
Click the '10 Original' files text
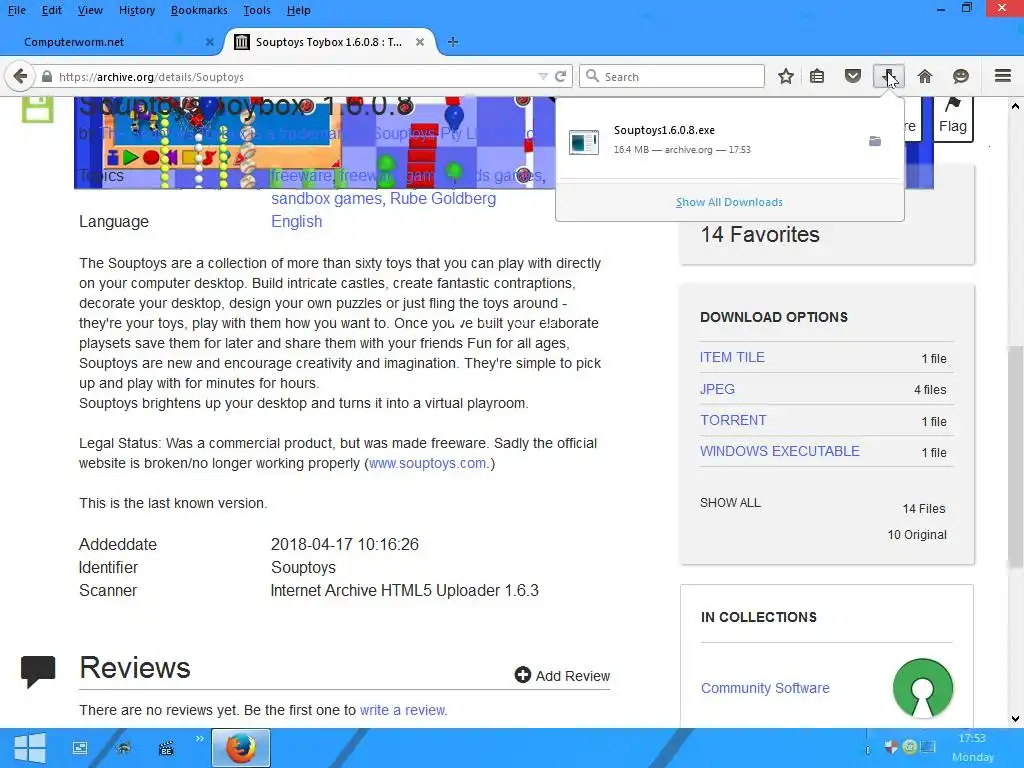[x=917, y=535]
